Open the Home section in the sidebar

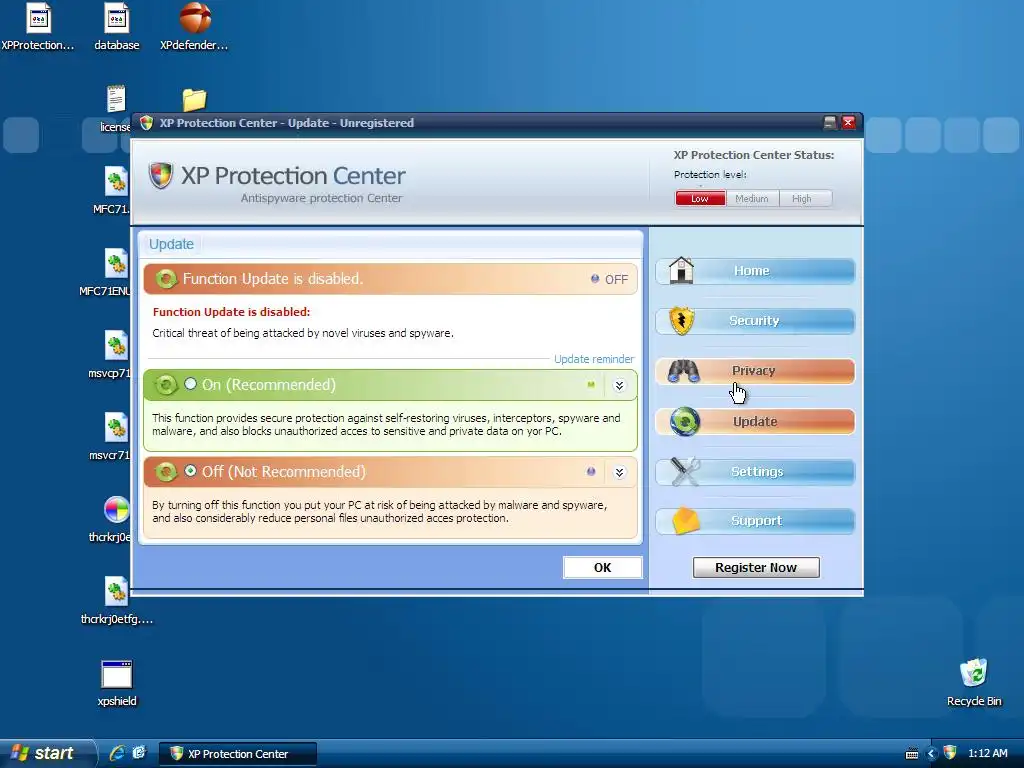pyautogui.click(x=755, y=271)
